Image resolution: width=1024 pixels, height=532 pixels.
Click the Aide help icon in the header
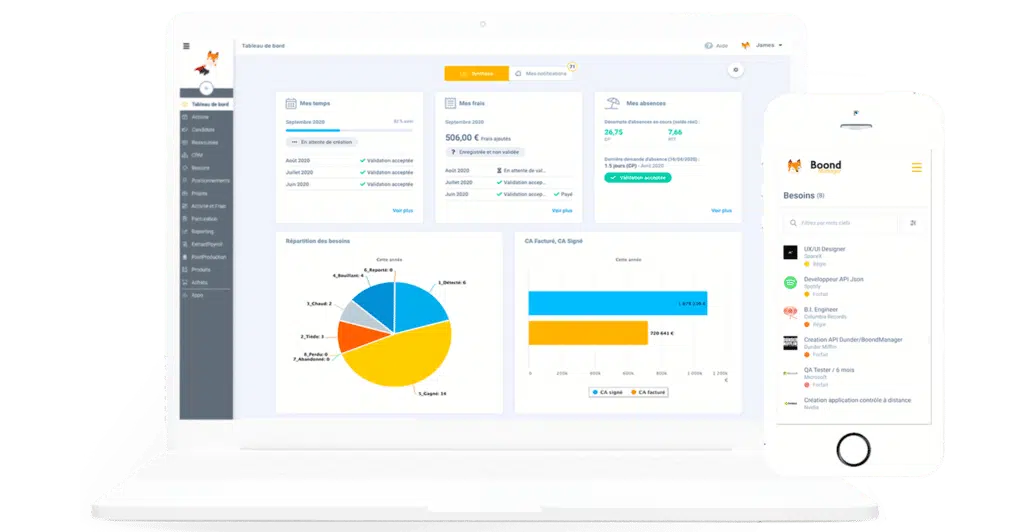[709, 46]
